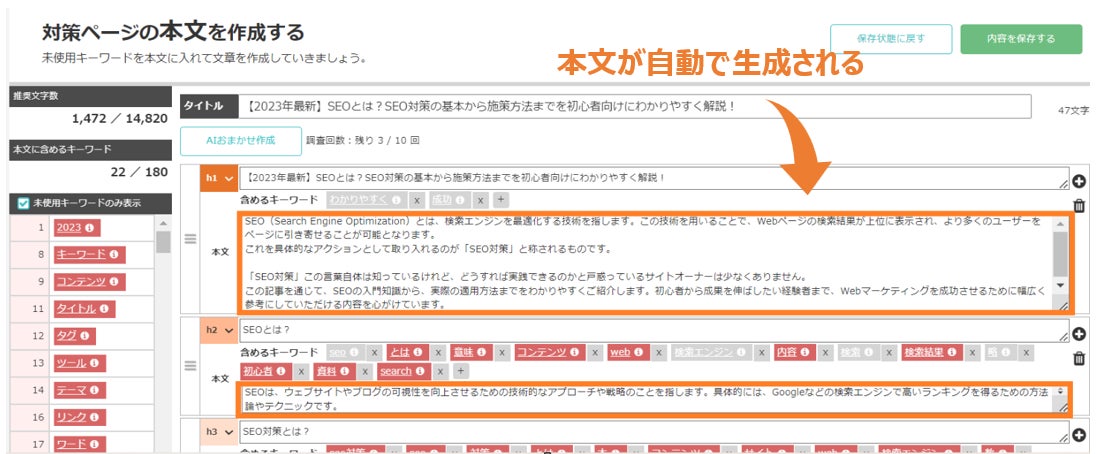Click the info icon on 初心者 tag

tap(282, 372)
